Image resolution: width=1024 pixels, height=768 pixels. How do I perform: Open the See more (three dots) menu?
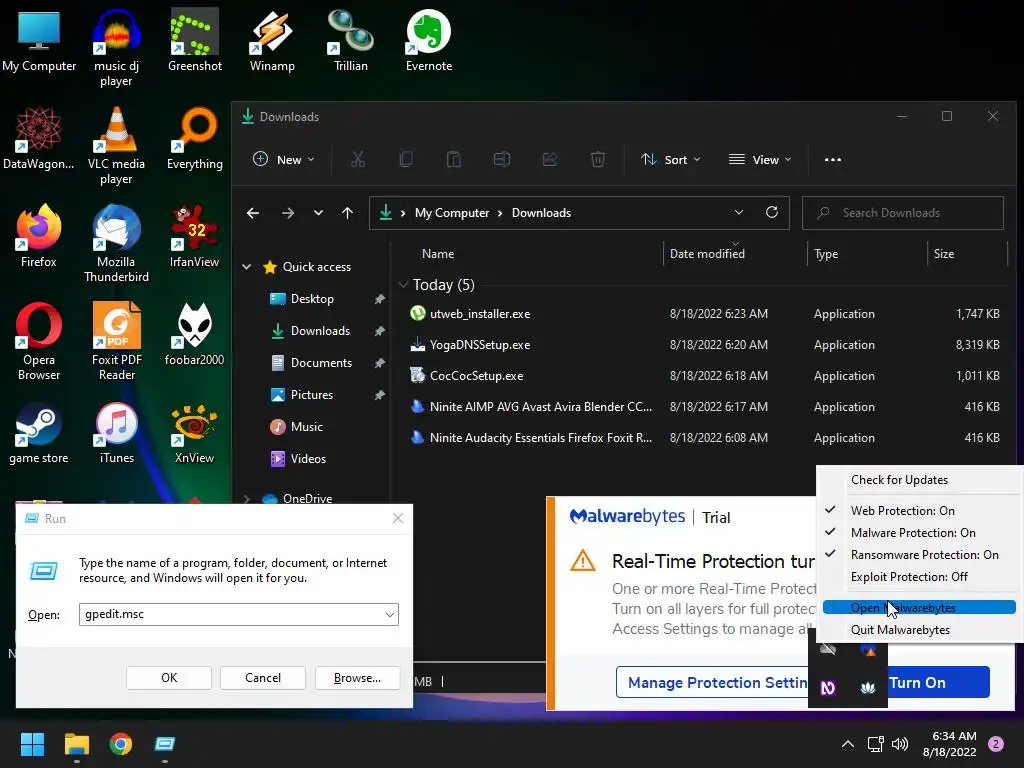(x=833, y=159)
